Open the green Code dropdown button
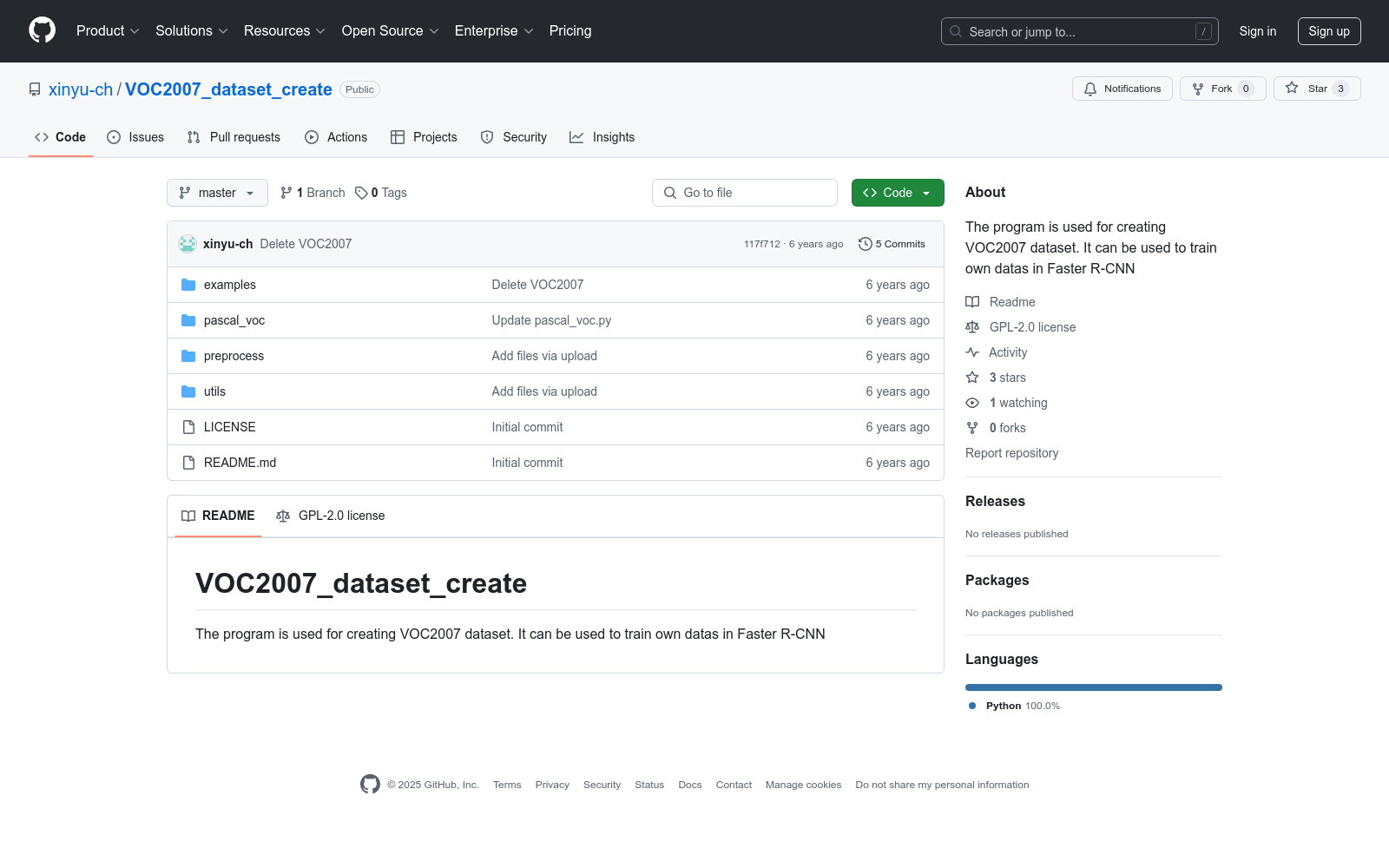The width and height of the screenshot is (1389, 868). [x=898, y=193]
